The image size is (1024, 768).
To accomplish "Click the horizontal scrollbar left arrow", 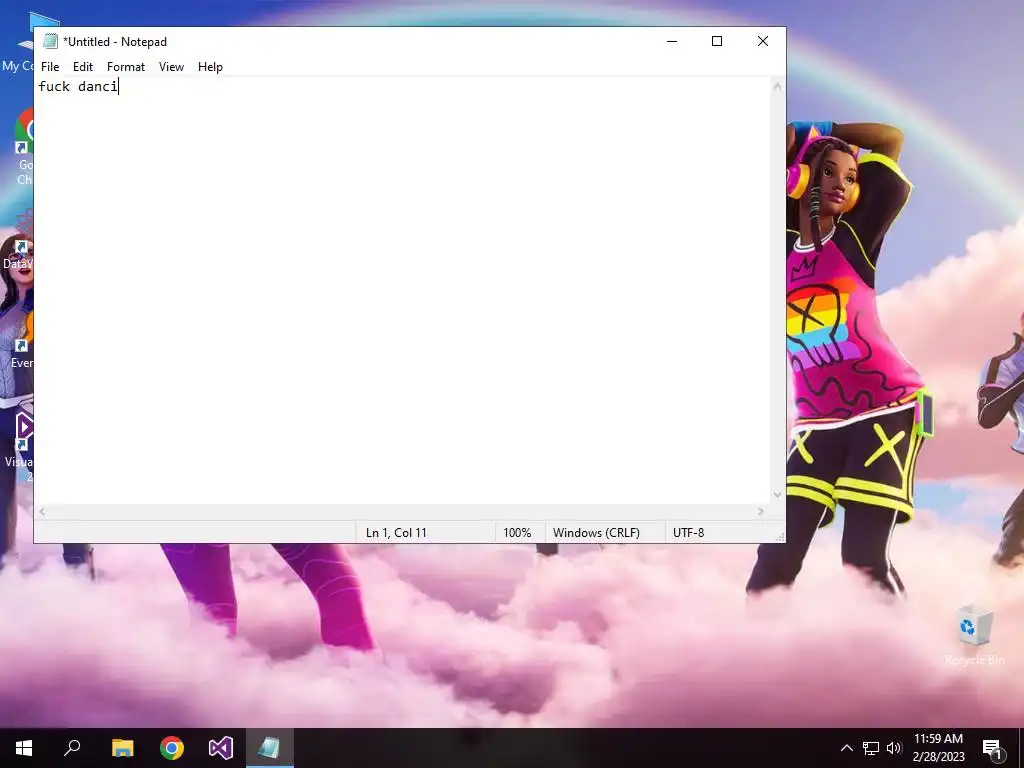I will click(42, 511).
